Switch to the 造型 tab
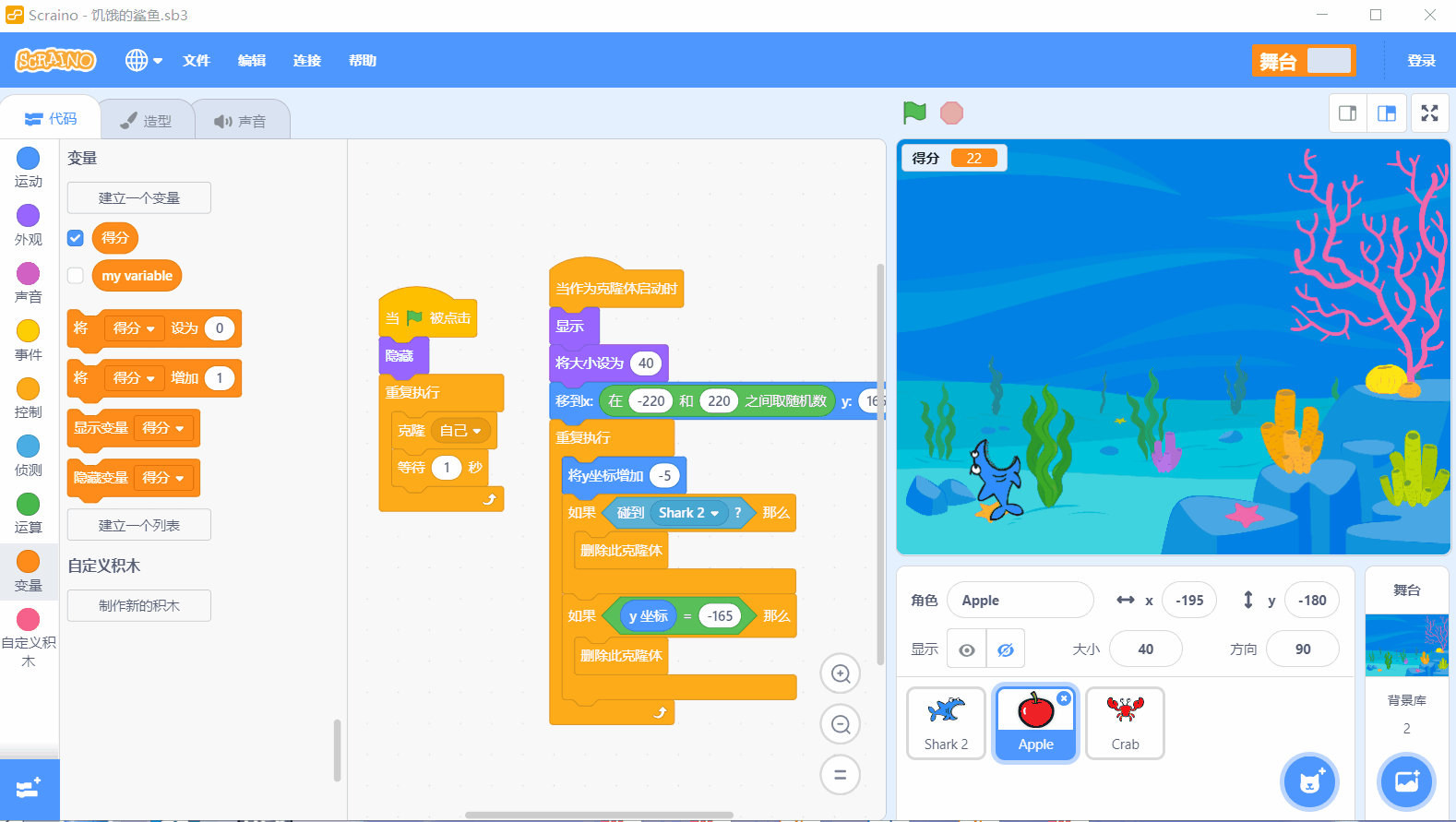Screen dimensions: 1456x822 148,121
